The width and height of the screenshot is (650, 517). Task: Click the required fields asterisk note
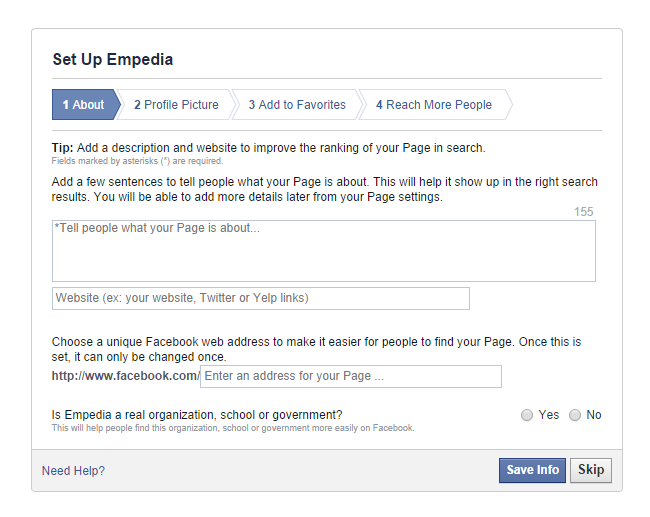(x=137, y=161)
